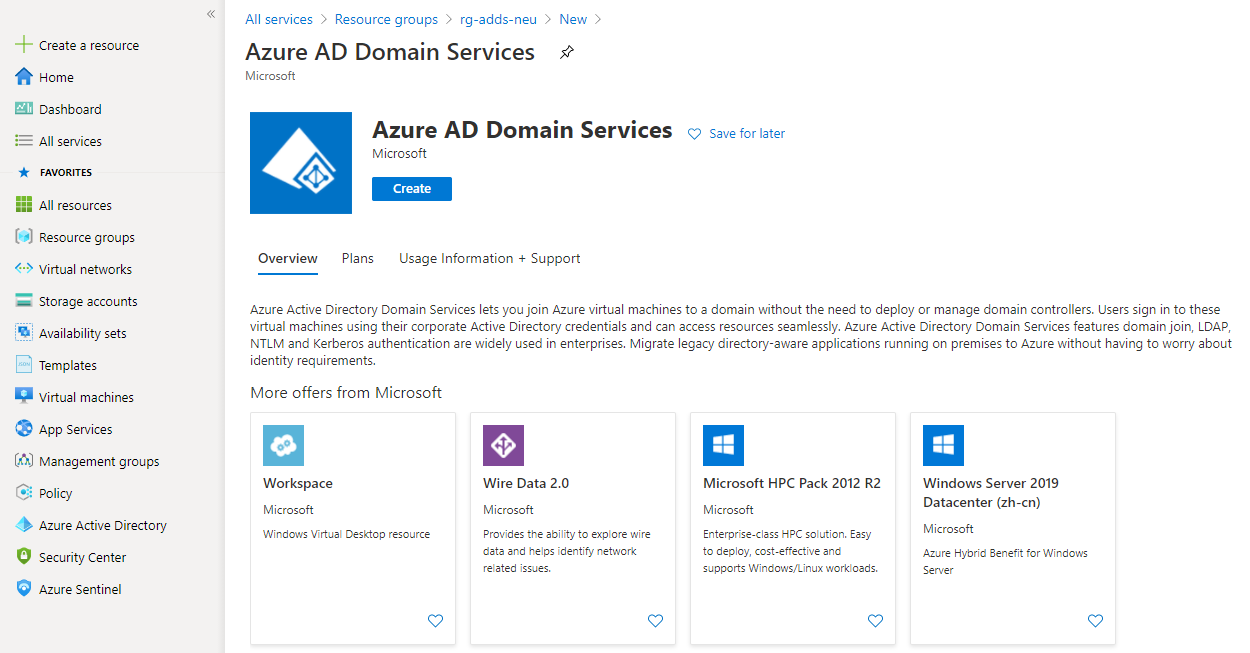
Task: Click the Create button
Action: [411, 188]
